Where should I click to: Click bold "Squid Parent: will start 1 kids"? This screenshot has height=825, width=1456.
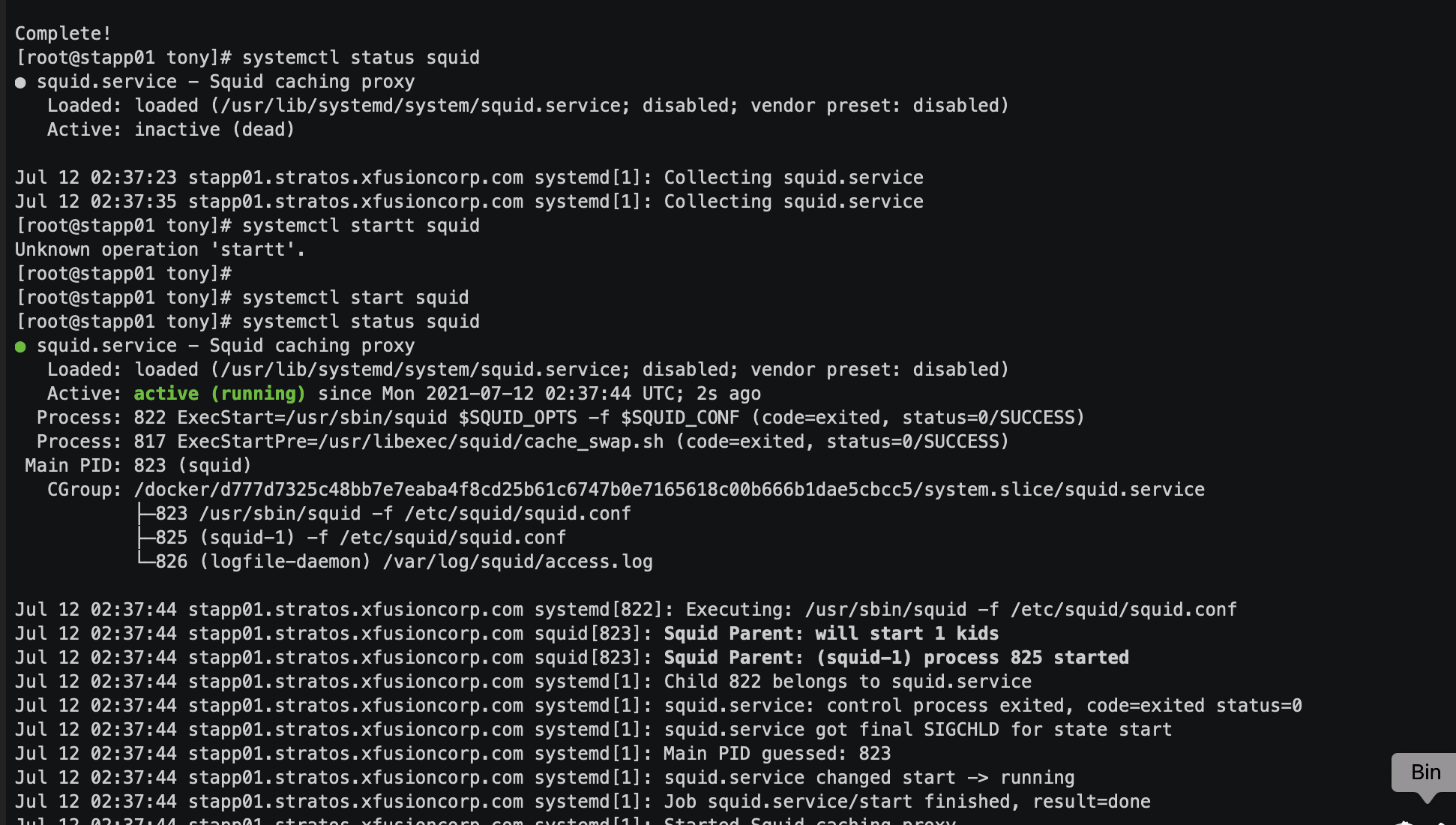tap(831, 634)
